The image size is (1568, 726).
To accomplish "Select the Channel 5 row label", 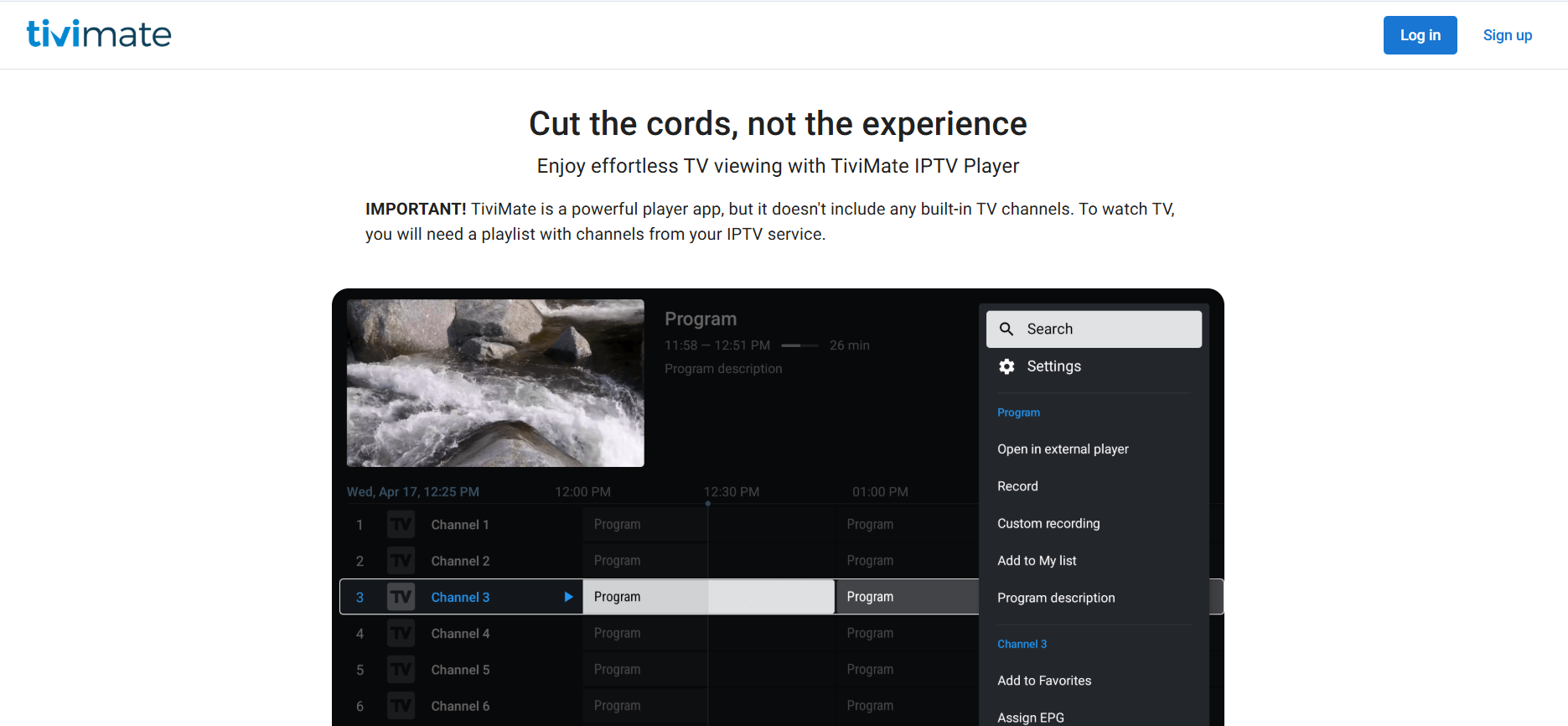I will pyautogui.click(x=460, y=670).
